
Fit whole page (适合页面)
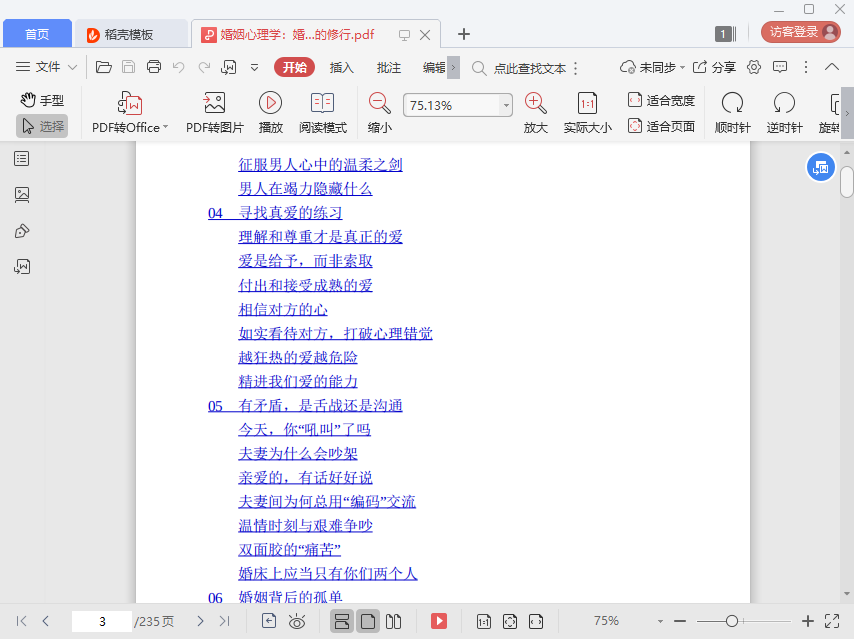tap(661, 126)
